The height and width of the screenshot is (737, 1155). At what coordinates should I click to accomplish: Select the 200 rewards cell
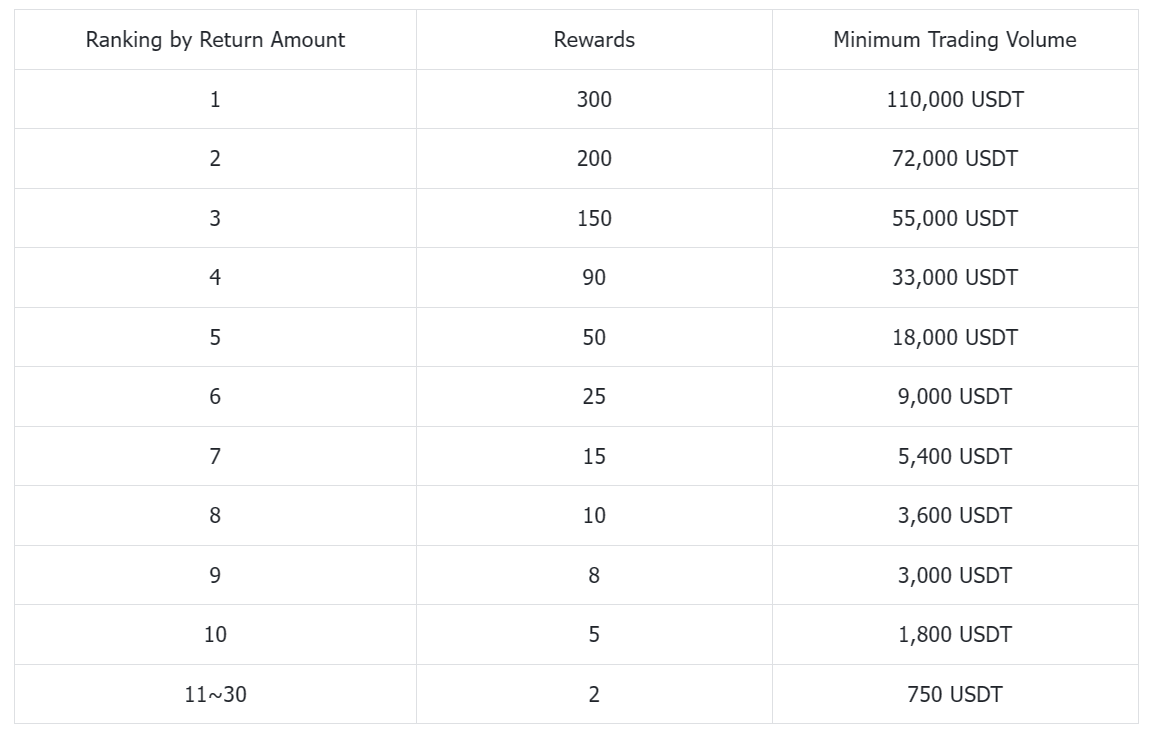click(594, 158)
